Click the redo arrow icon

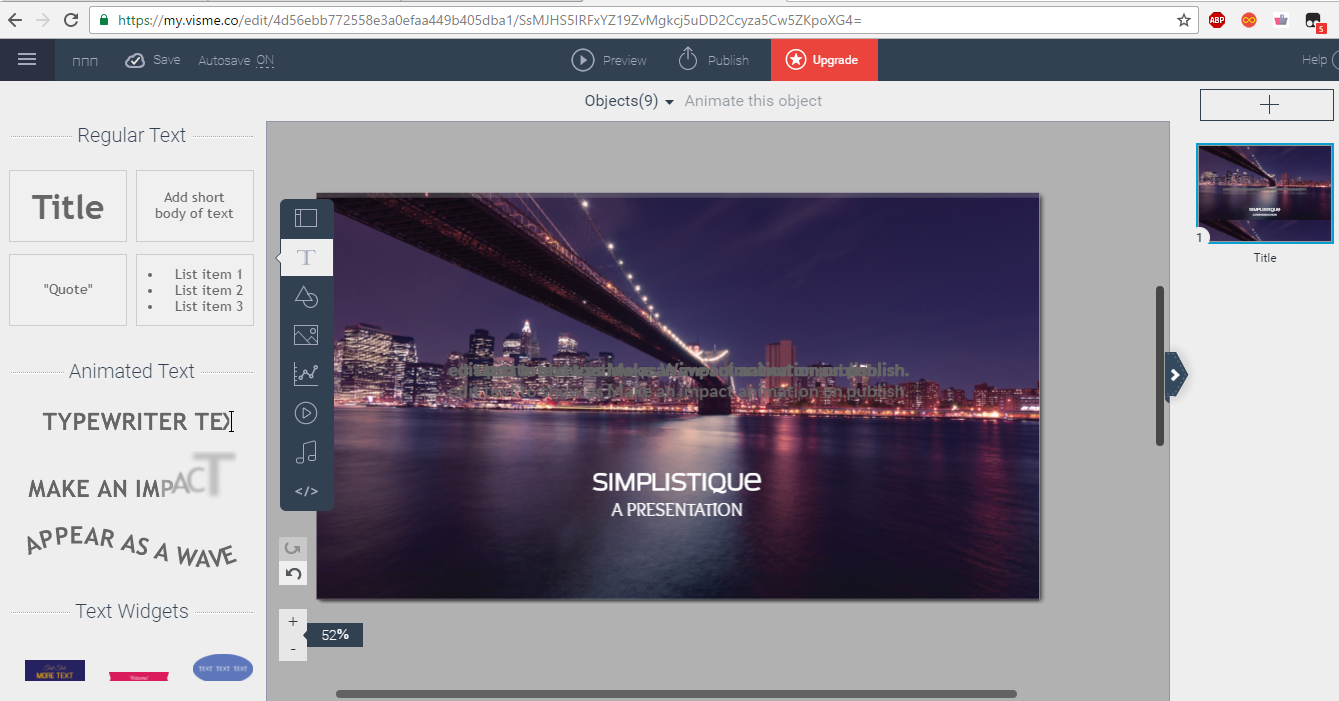pos(293,549)
